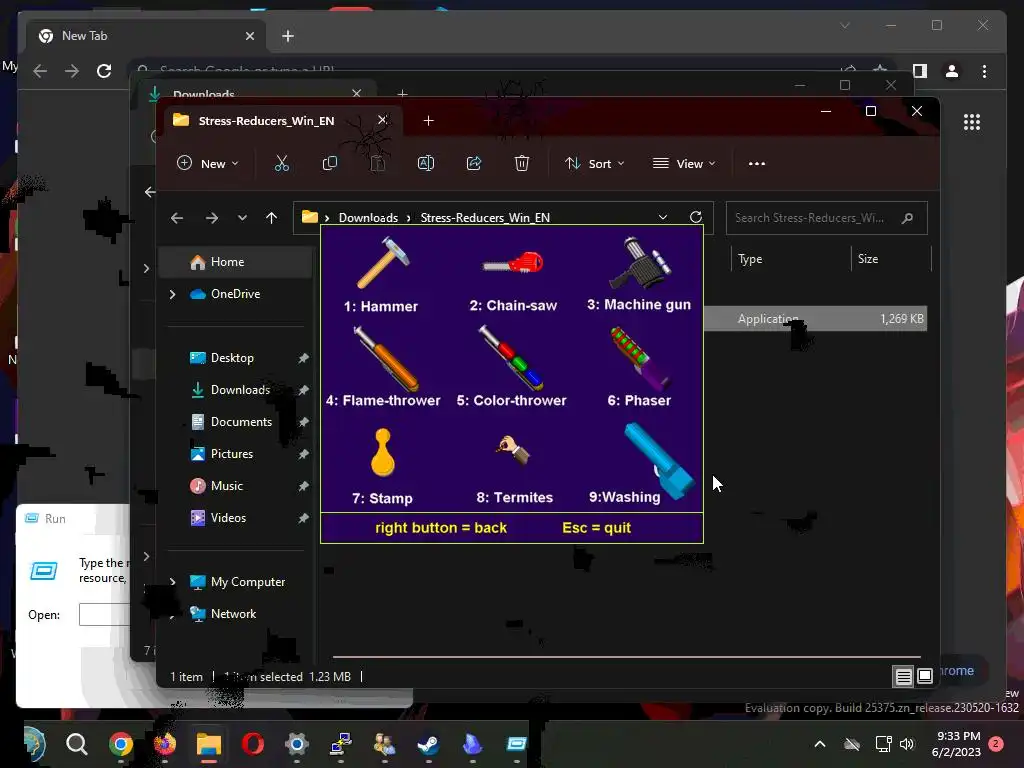Pick the Stamp tool
This screenshot has width=1024, height=768.
coord(383,466)
